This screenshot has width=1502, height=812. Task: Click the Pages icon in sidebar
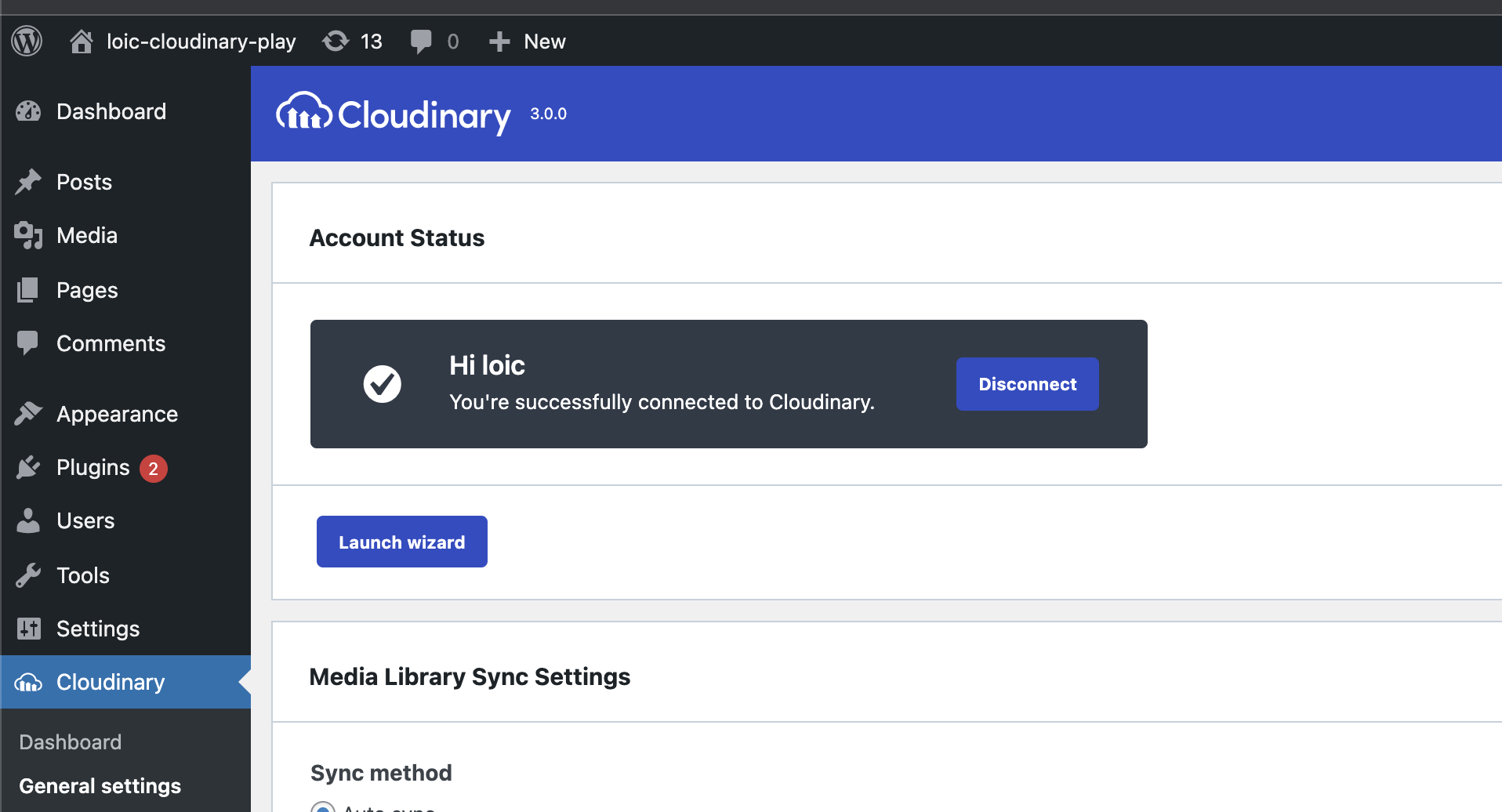[28, 290]
